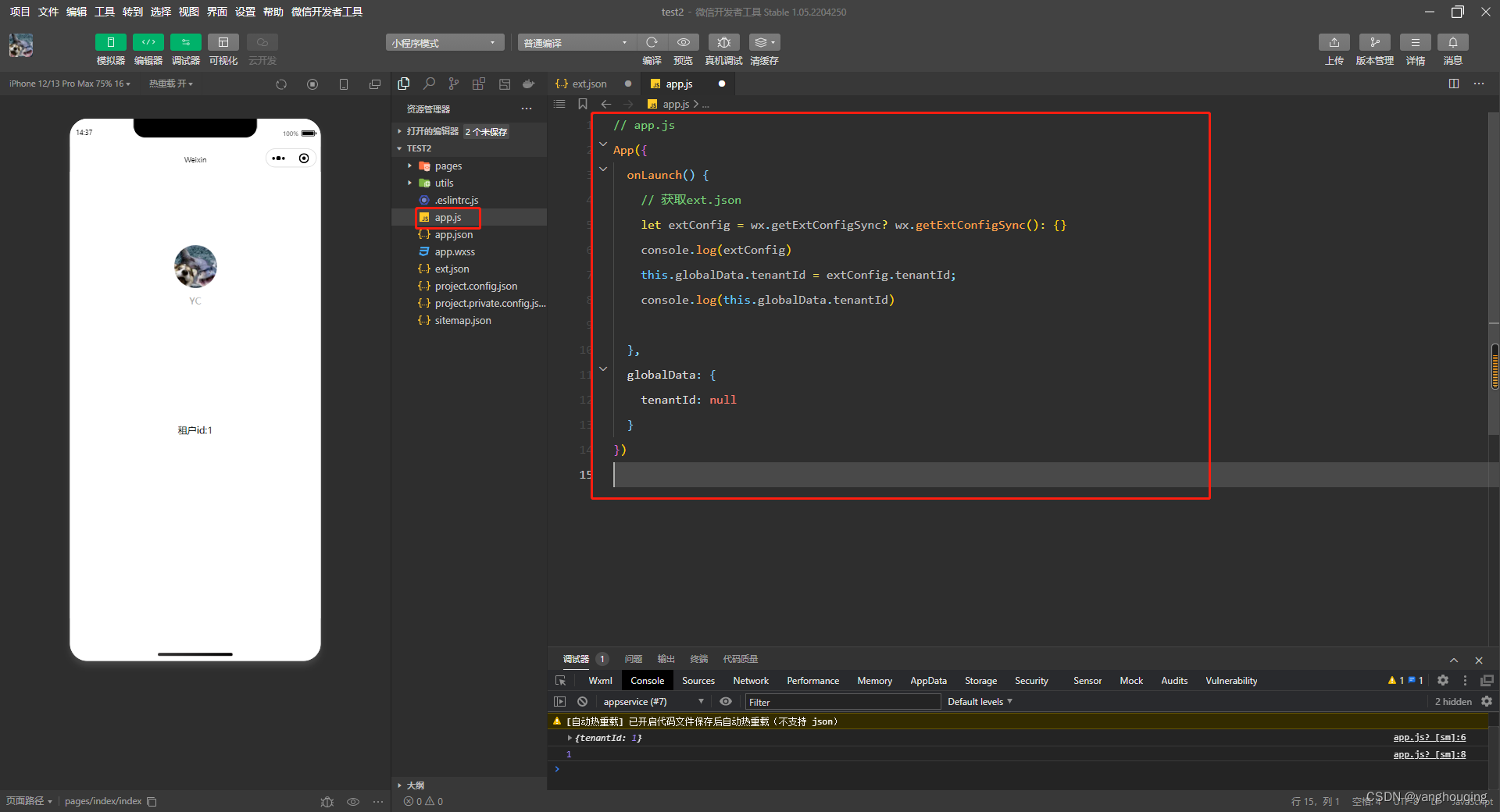Viewport: 1500px width, 812px height.
Task: Open the compile mode dropdown (普通编译)
Action: [576, 42]
